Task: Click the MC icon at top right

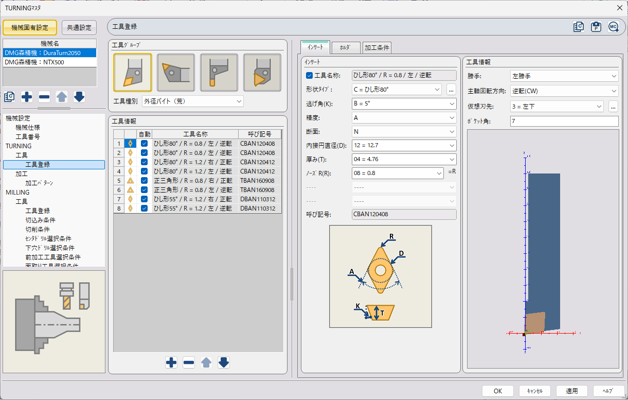Action: pos(614,27)
